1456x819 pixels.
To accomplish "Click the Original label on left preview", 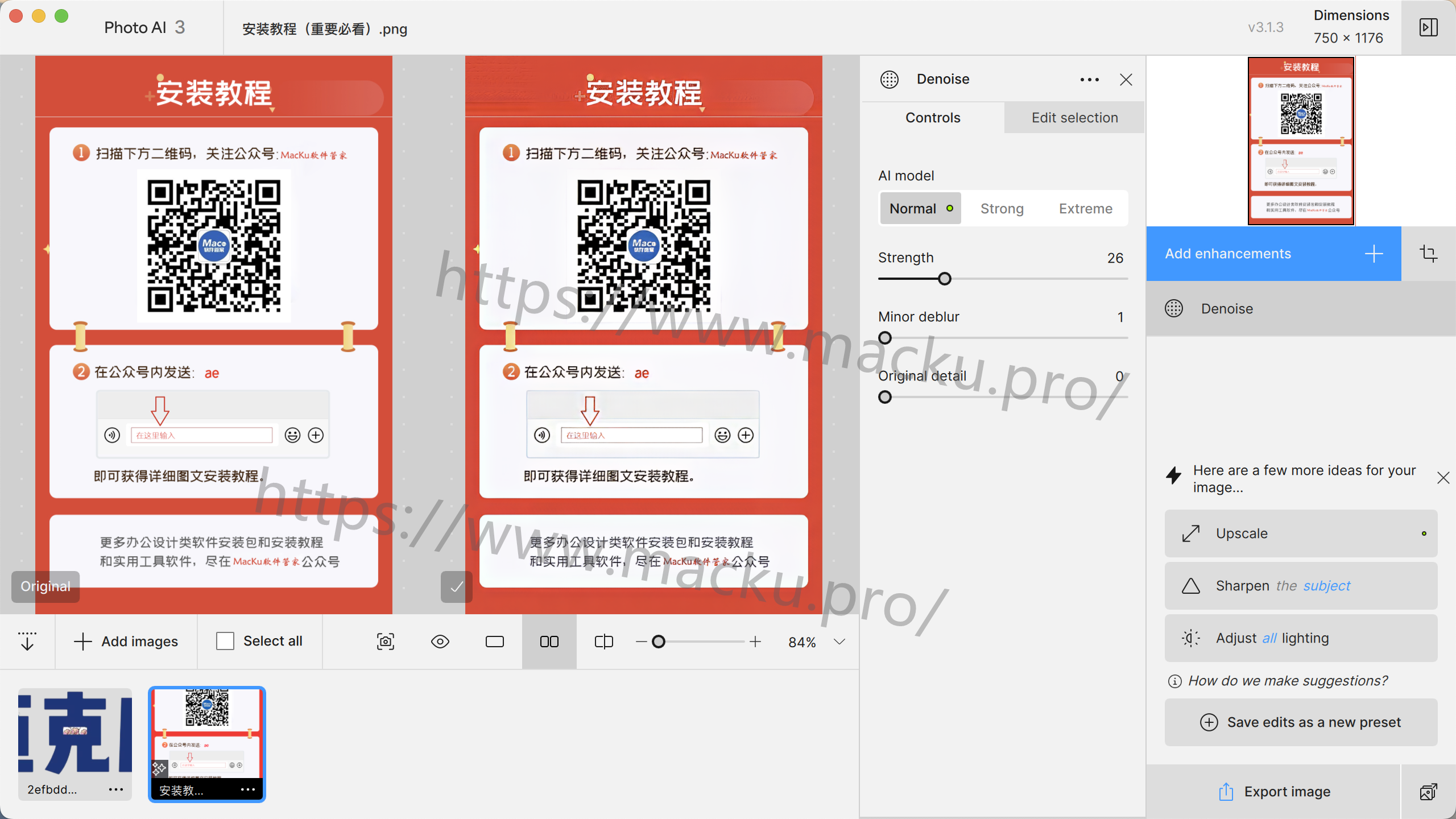I will point(45,586).
